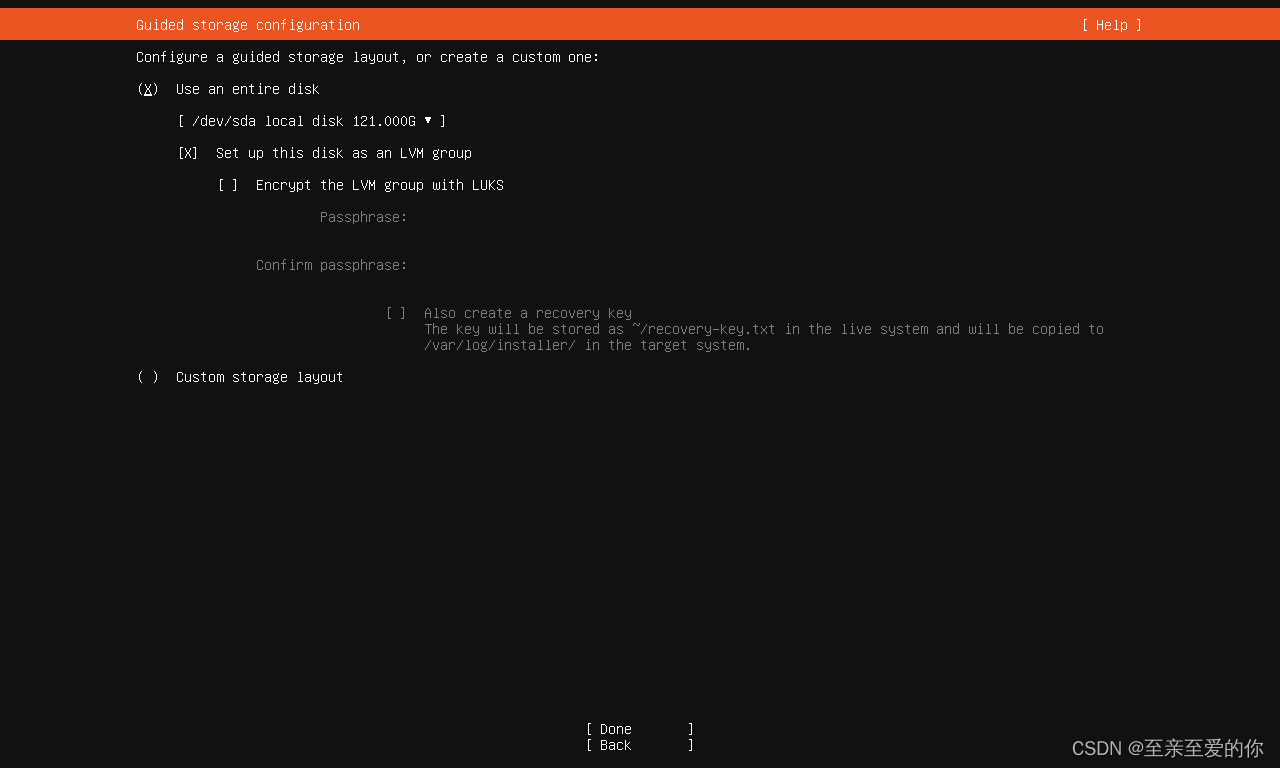The height and width of the screenshot is (768, 1280).
Task: Click 'Encrypt the LVM group with LUKS' text
Action: (x=380, y=185)
